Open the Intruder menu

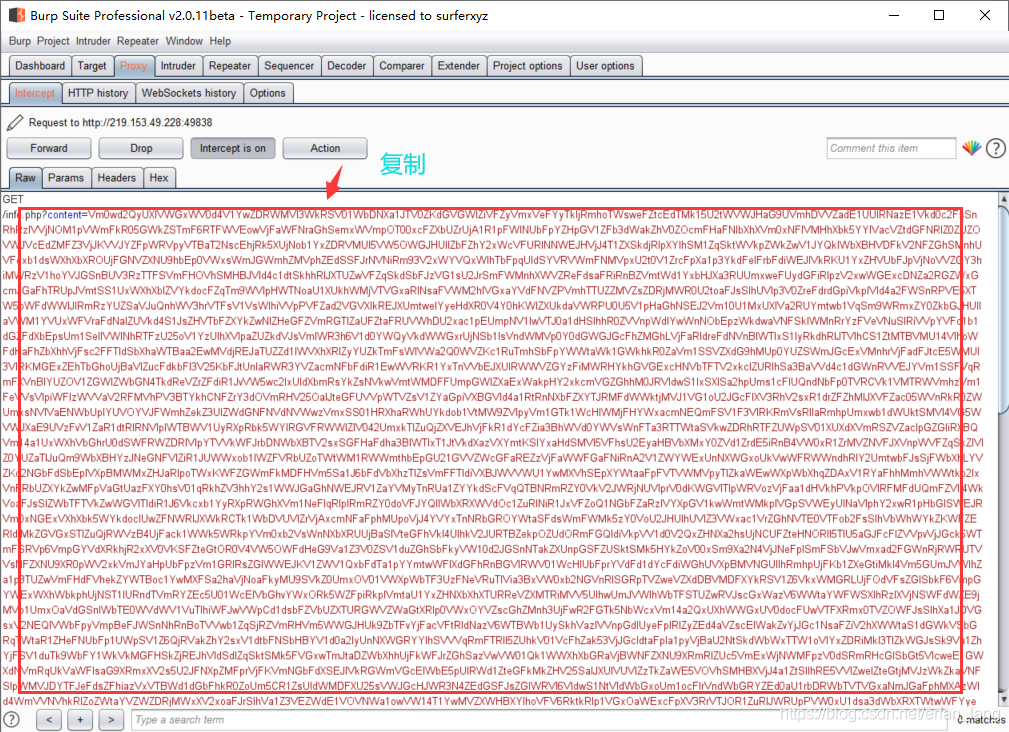tap(93, 41)
